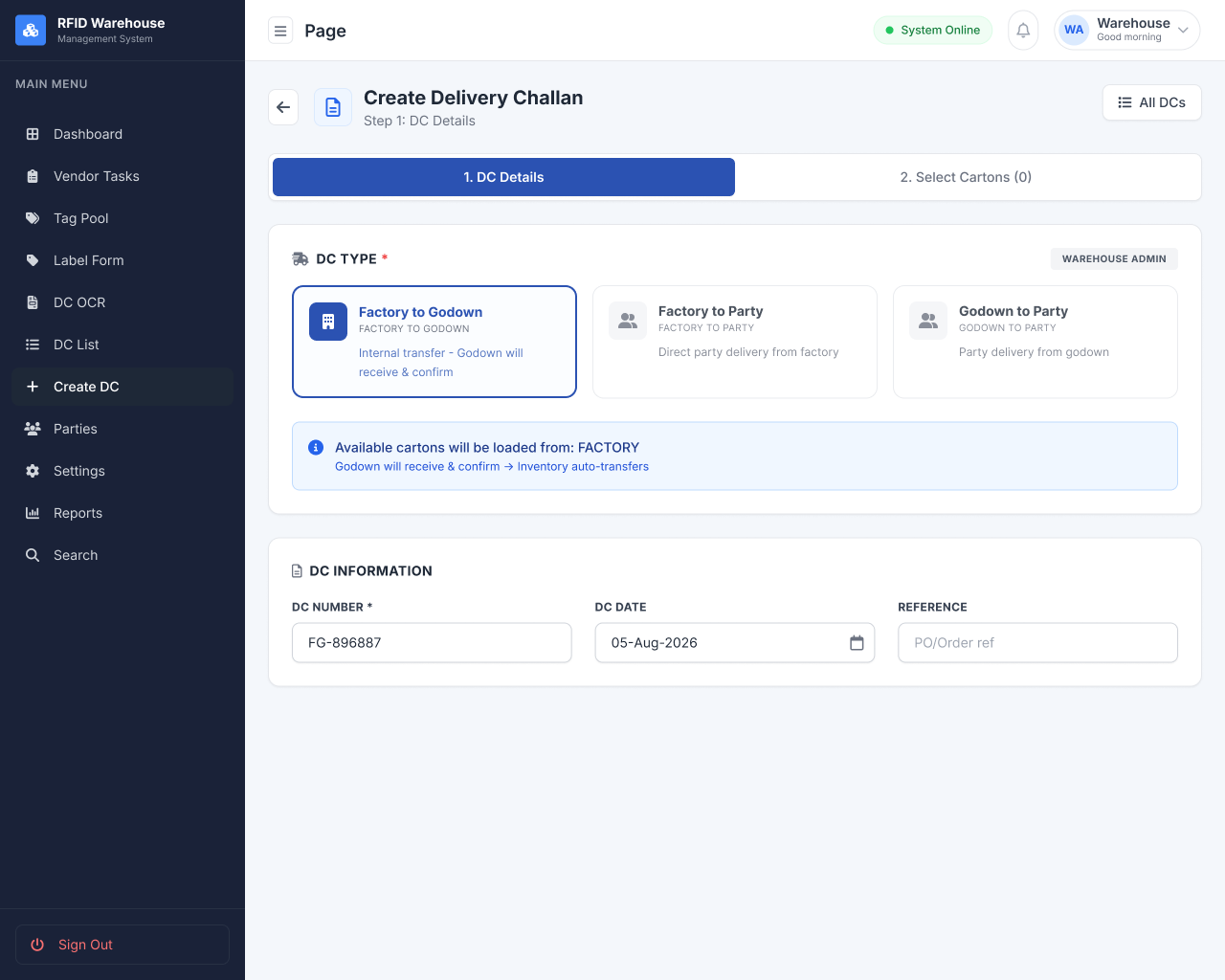This screenshot has width=1225, height=980.
Task: Choose the Factory to Party option
Action: [735, 342]
